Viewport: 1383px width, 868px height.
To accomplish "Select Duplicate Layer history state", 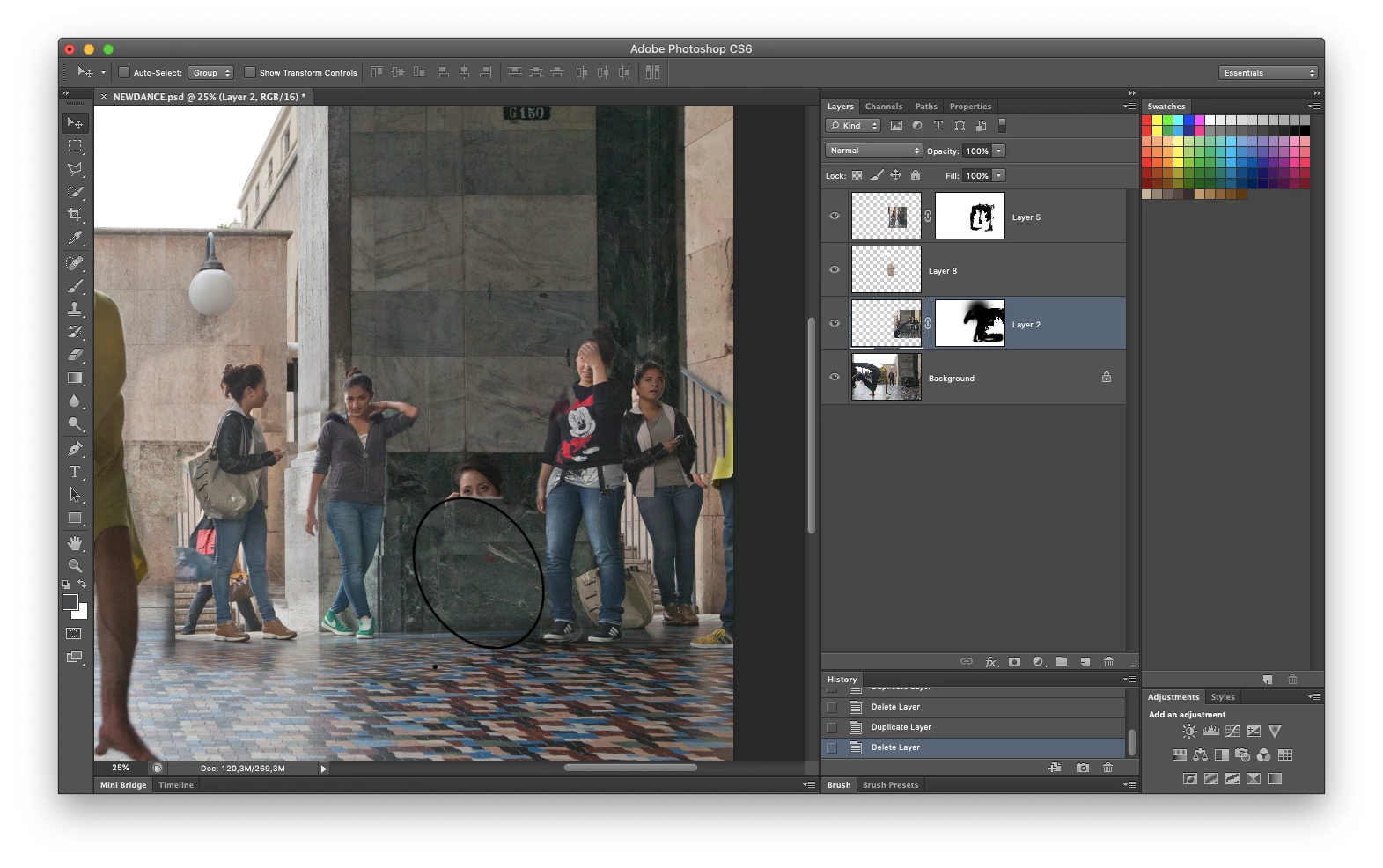I will click(901, 727).
